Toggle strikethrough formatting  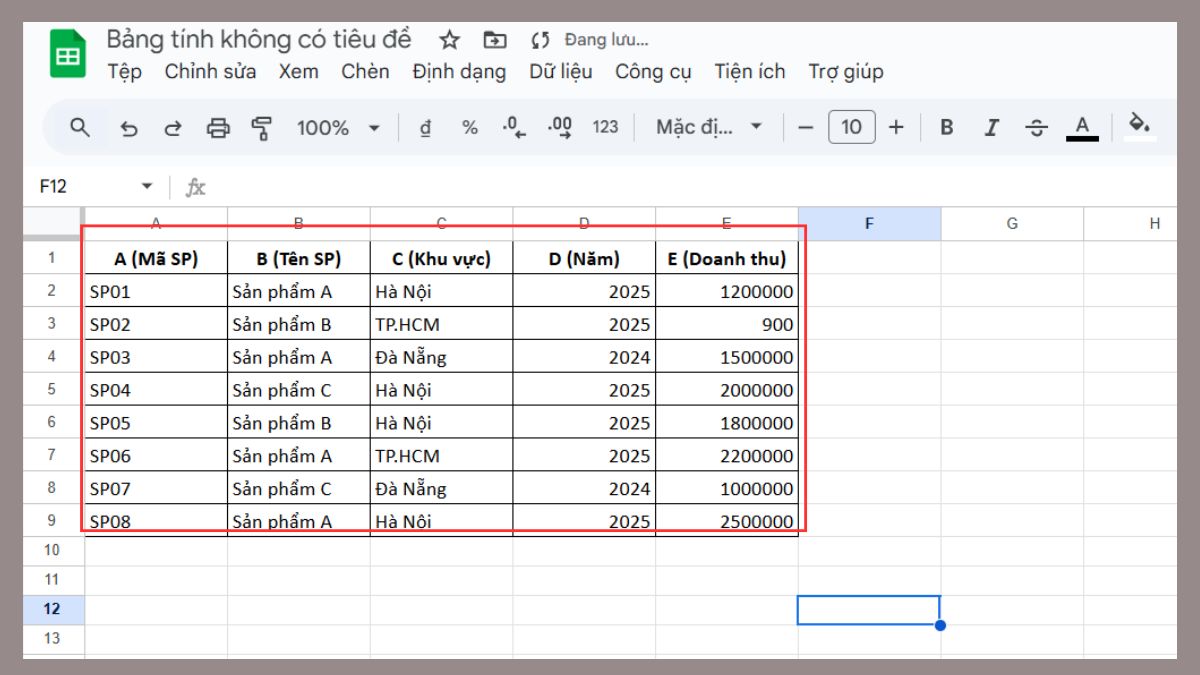point(1037,127)
